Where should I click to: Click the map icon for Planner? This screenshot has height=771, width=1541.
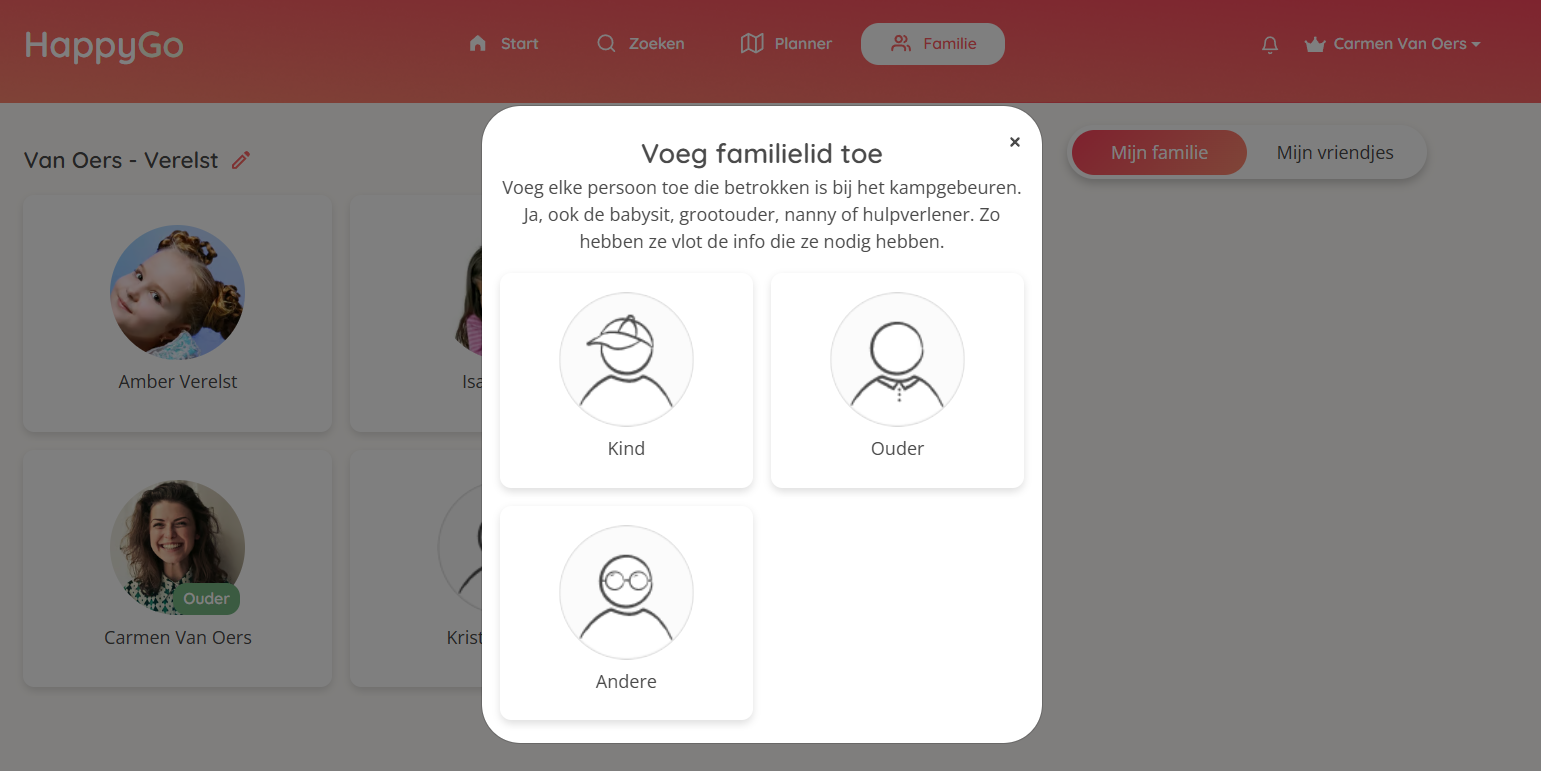752,43
